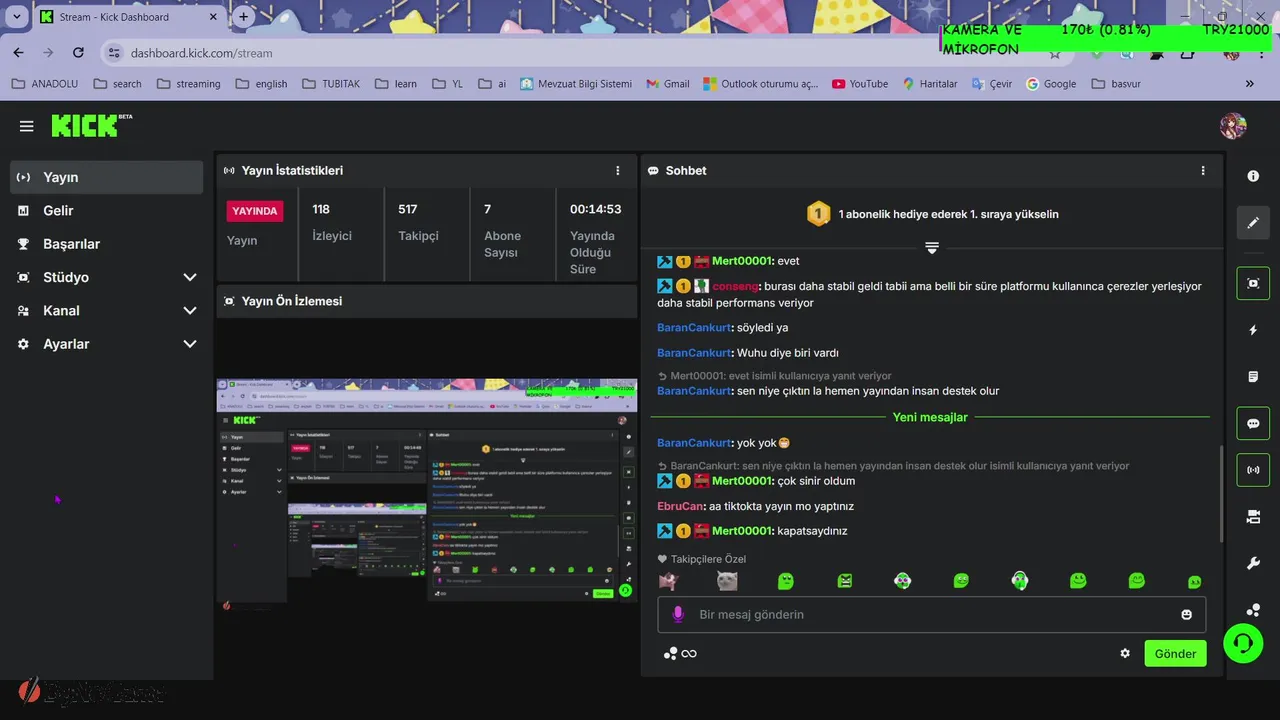View site information icon in address bar
The width and height of the screenshot is (1280, 720).
[x=113, y=53]
